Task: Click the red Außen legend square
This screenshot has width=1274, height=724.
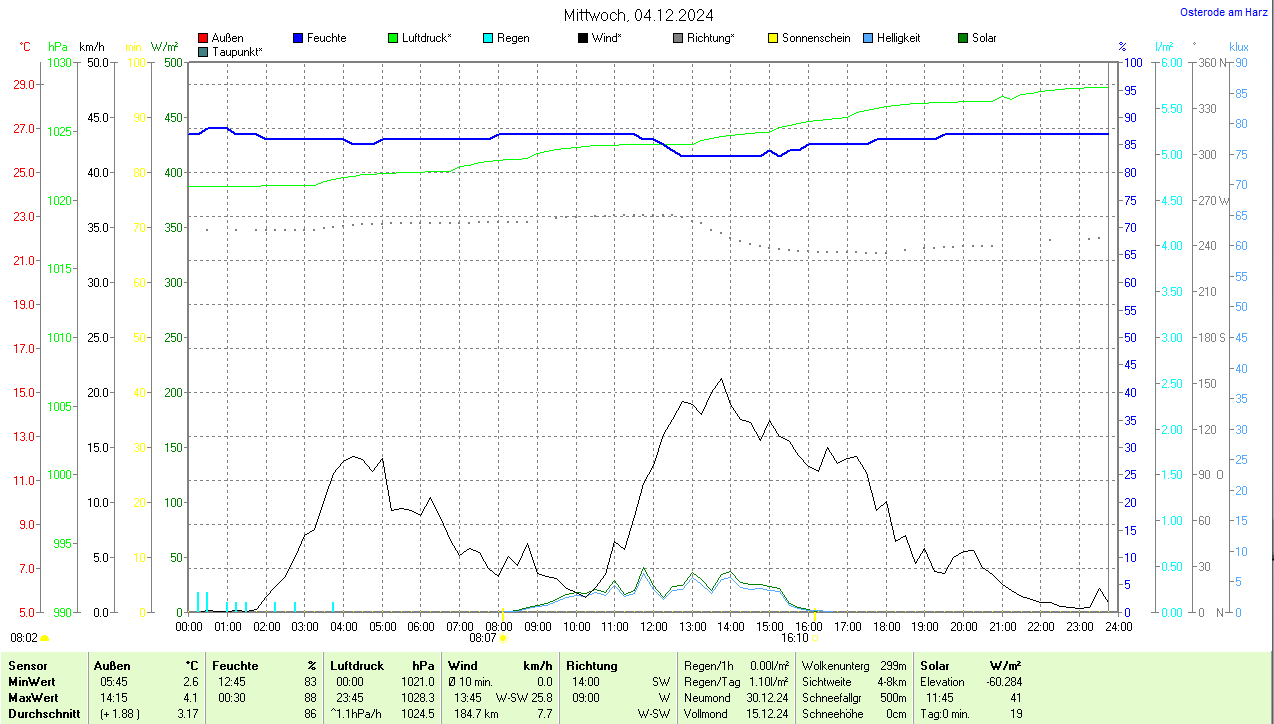Action: pyautogui.click(x=203, y=38)
